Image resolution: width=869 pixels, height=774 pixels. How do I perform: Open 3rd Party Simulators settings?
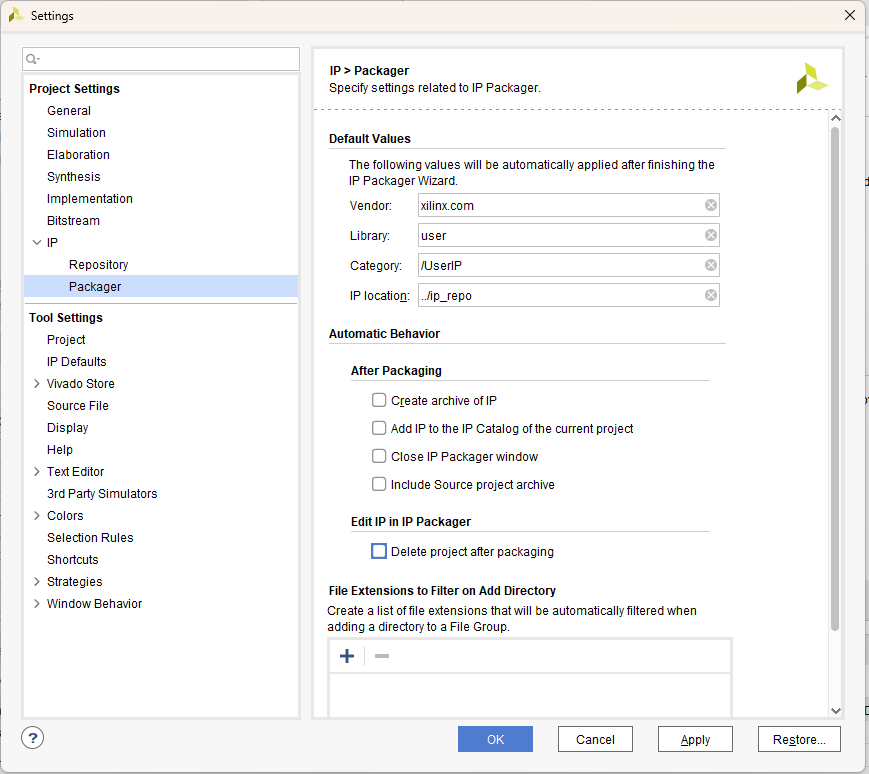point(102,494)
